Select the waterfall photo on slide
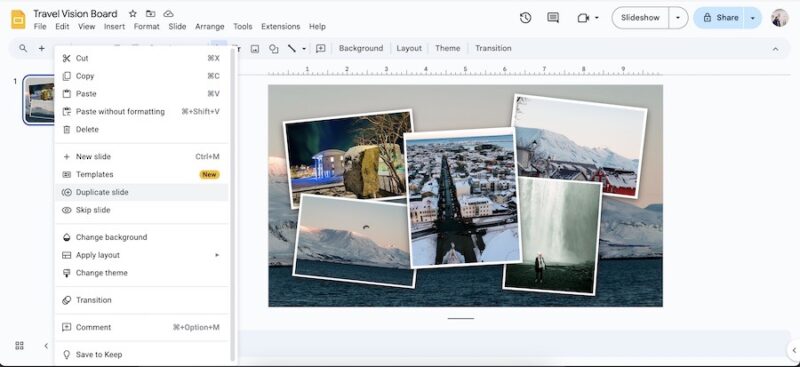800x367 pixels. click(553, 236)
